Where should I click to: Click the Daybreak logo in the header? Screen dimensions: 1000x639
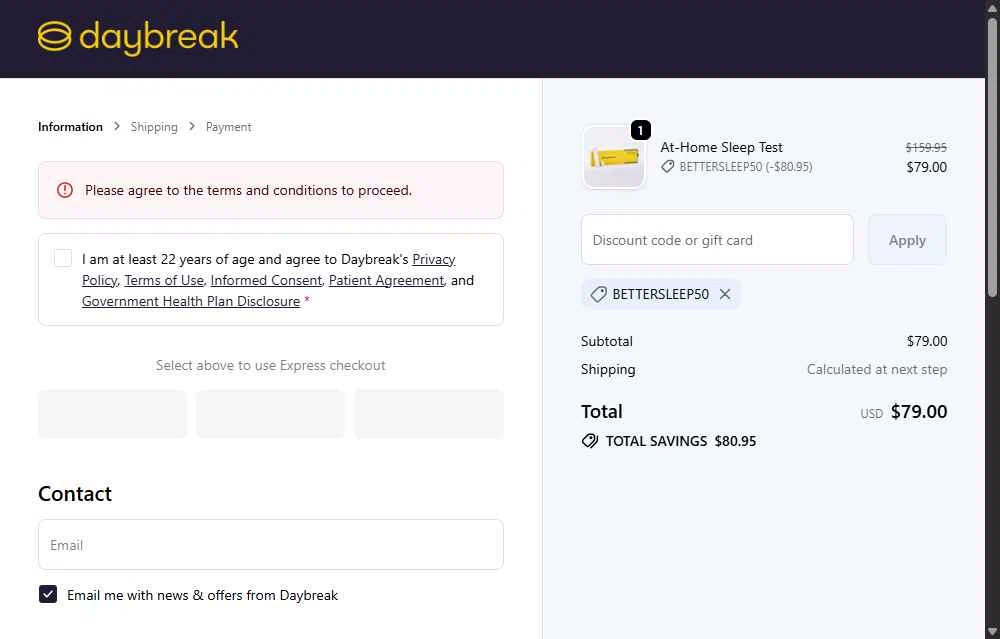138,38
